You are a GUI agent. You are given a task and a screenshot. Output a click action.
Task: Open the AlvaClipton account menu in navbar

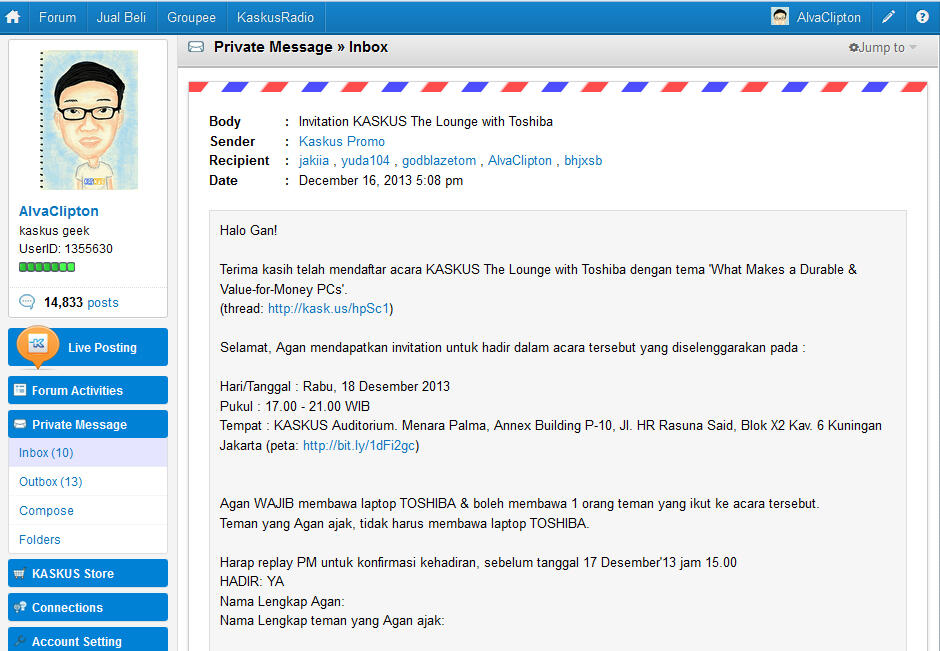point(828,17)
